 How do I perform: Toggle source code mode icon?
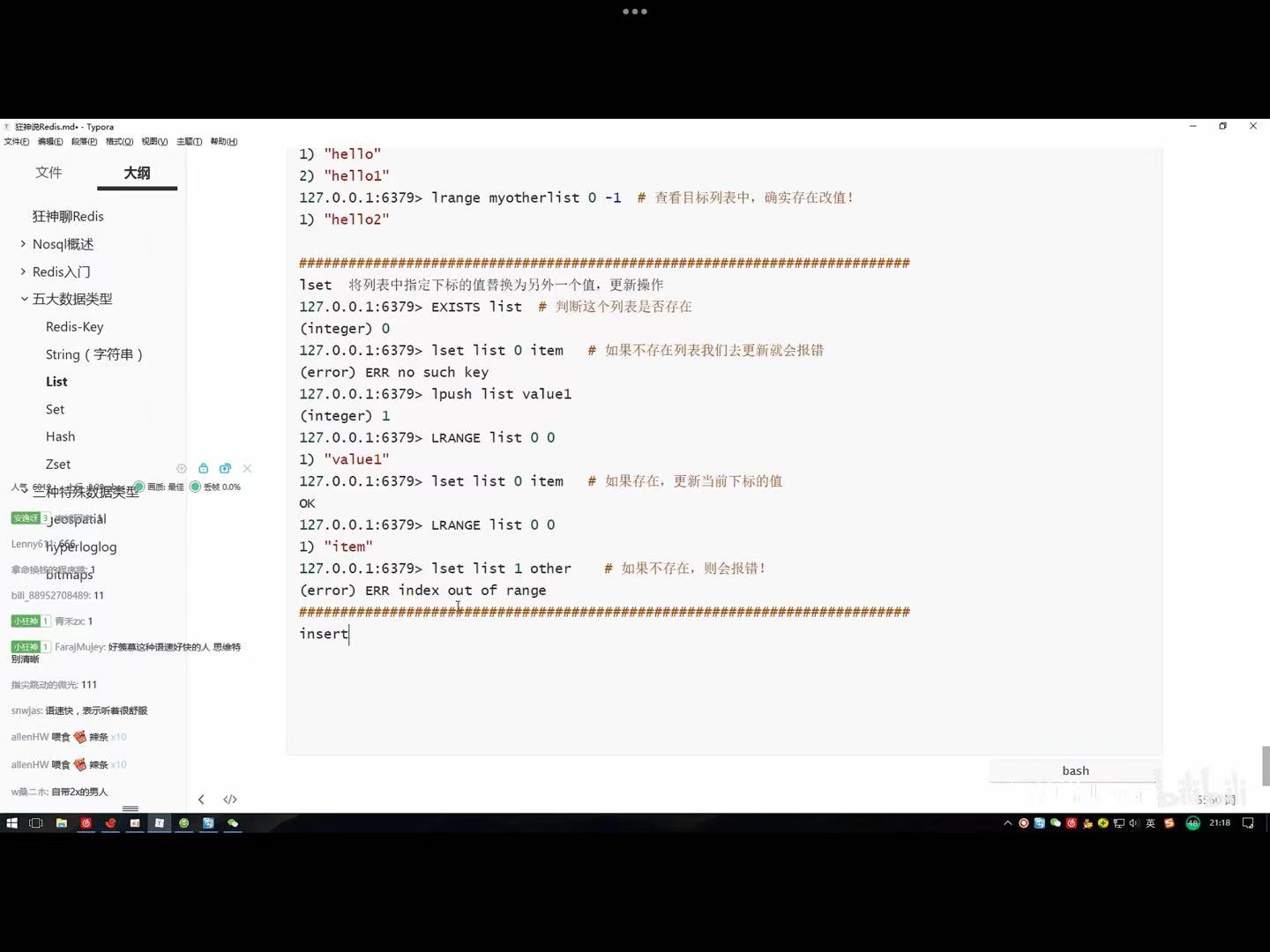pos(230,800)
